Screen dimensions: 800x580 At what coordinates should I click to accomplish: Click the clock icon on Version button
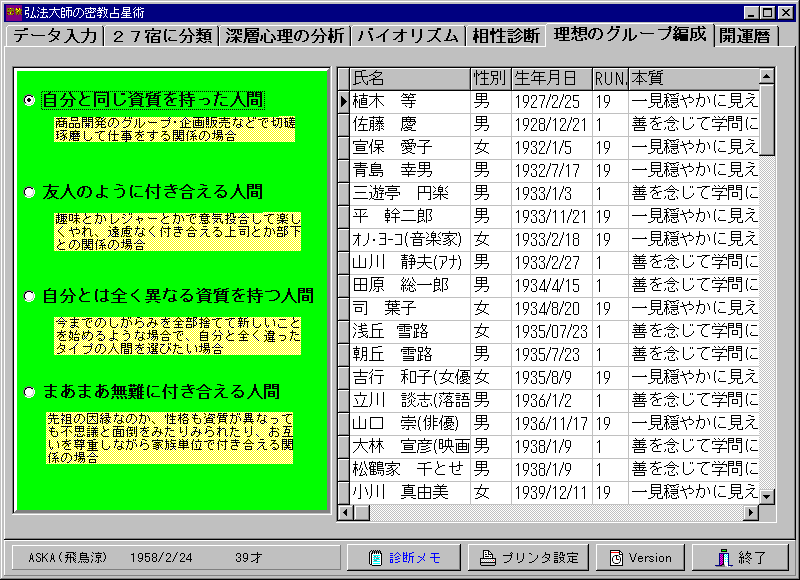(x=616, y=558)
